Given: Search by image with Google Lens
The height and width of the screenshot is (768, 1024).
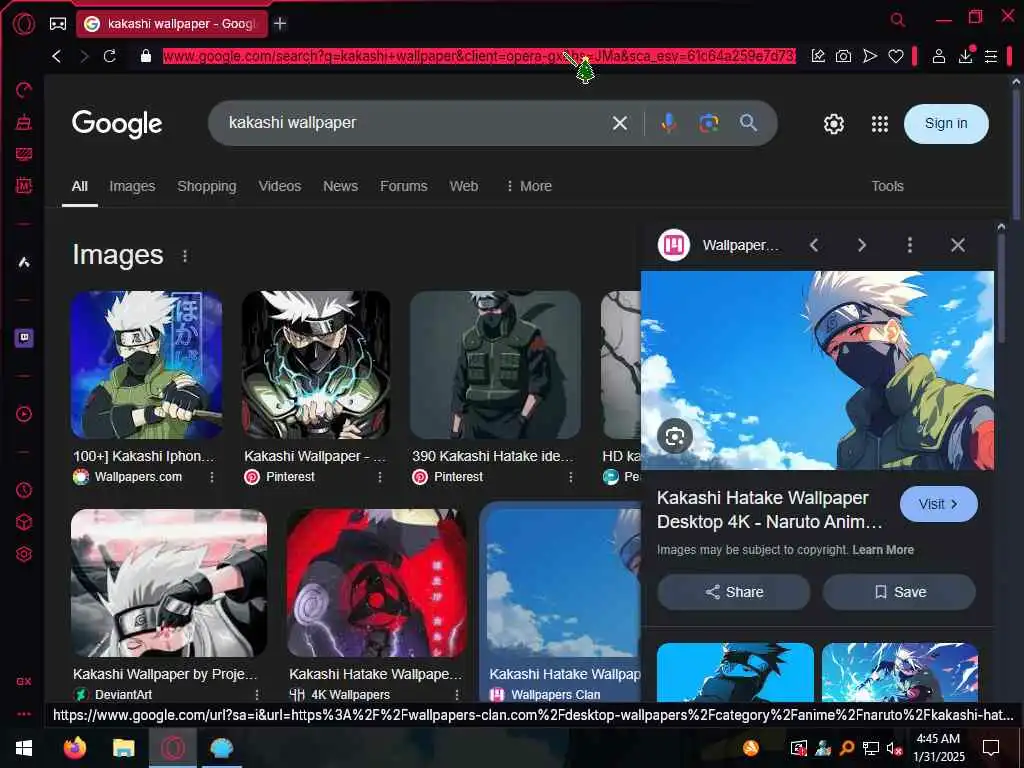Looking at the screenshot, I should [x=709, y=123].
